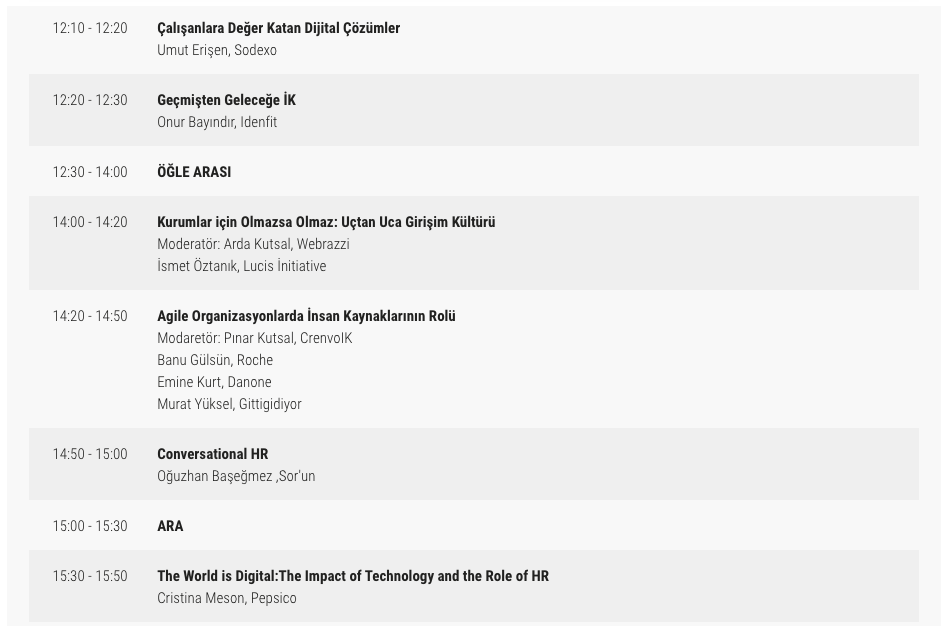Open 'The World is Digital' session title
945x626 pixels.
tap(353, 576)
